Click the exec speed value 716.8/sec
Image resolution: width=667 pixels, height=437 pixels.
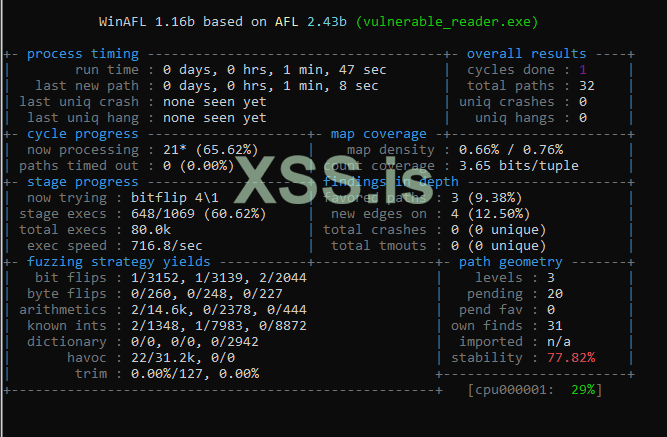166,246
